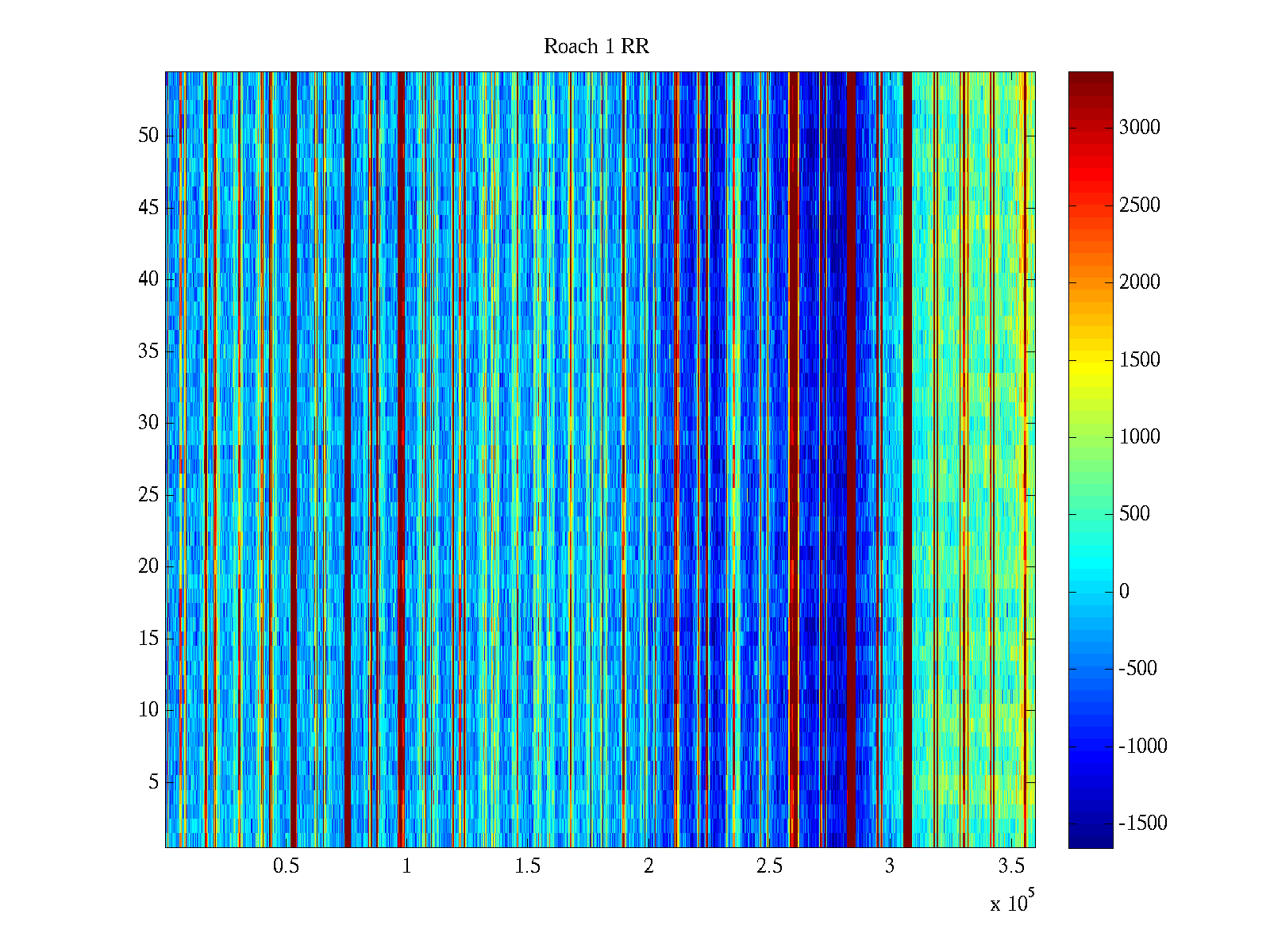
Task: Click the colorbar tick label '2500'
Action: tap(1139, 205)
